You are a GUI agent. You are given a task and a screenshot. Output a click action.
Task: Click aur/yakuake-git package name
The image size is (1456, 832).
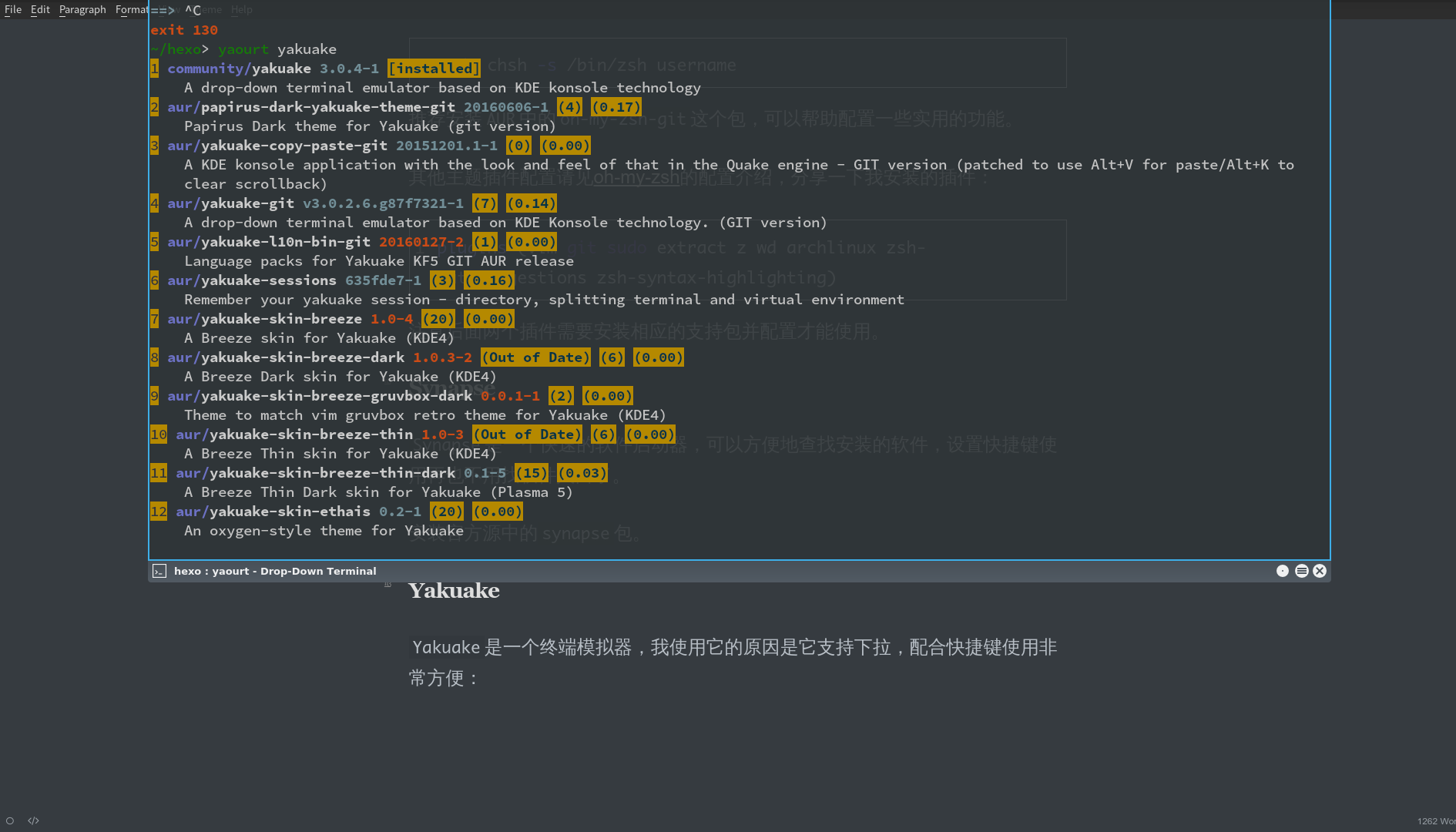pyautogui.click(x=230, y=203)
